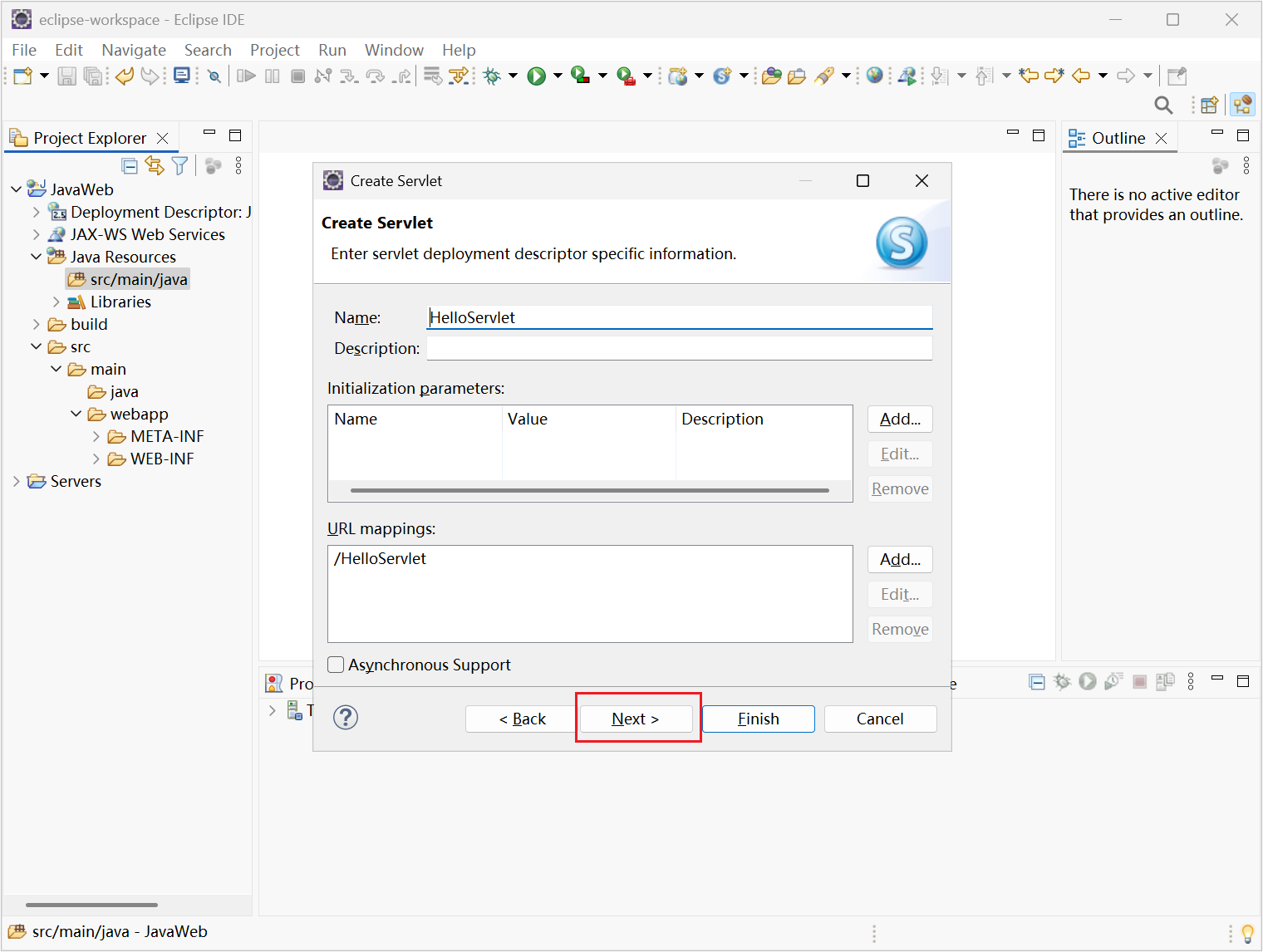Viewport: 1263px width, 952px height.
Task: Click the Step Into icon
Action: click(x=349, y=76)
